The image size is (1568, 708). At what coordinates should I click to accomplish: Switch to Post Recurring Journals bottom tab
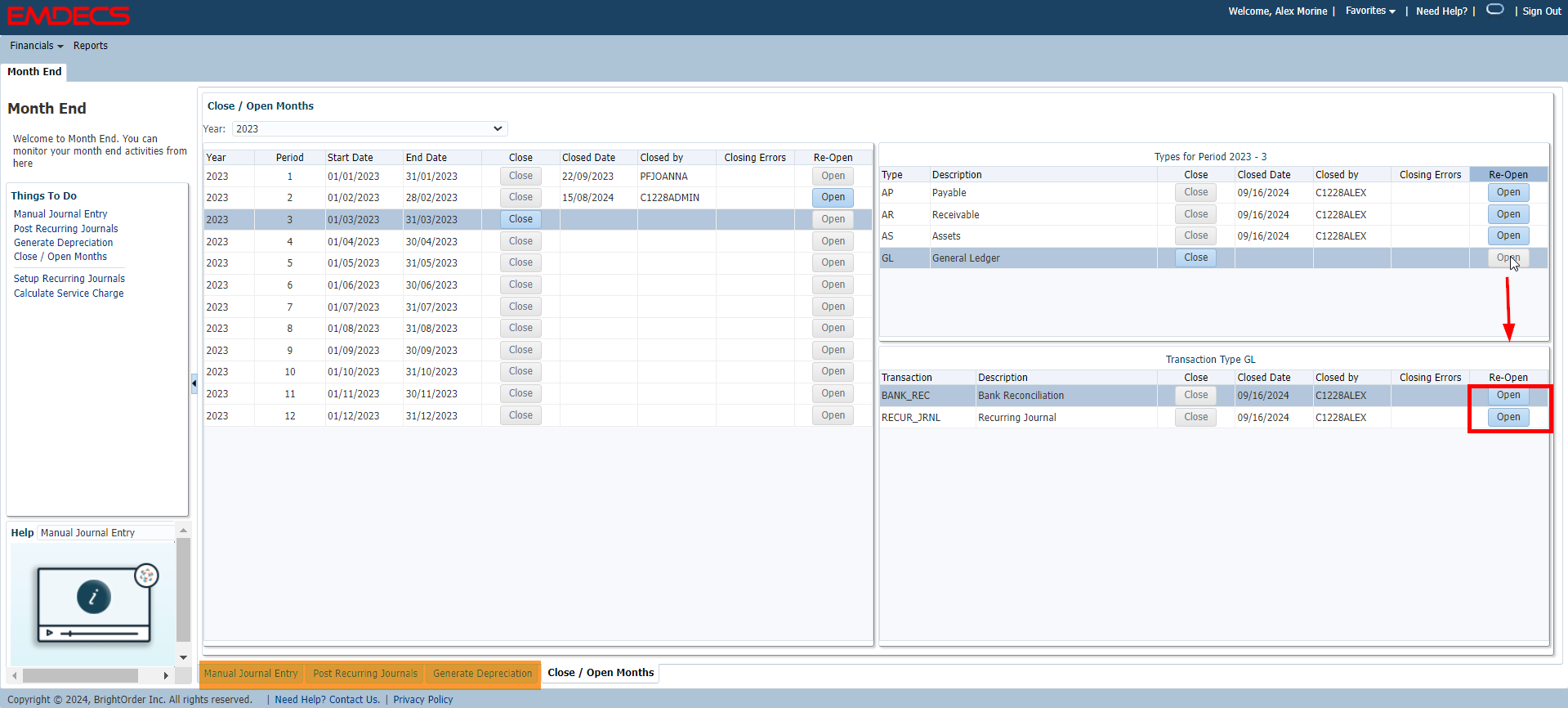[365, 674]
